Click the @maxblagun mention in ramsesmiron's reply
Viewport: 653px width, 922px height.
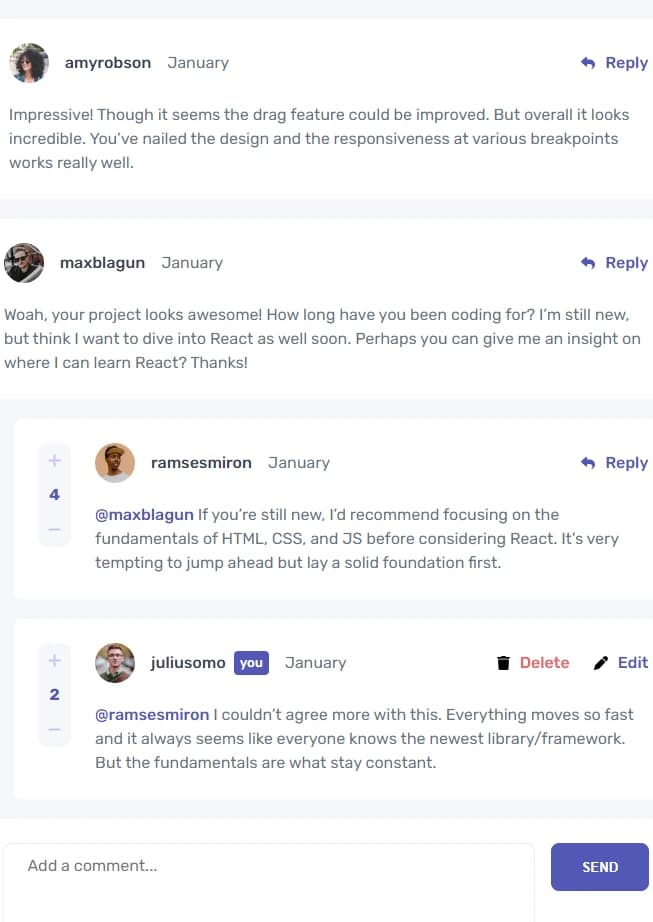[x=144, y=515]
